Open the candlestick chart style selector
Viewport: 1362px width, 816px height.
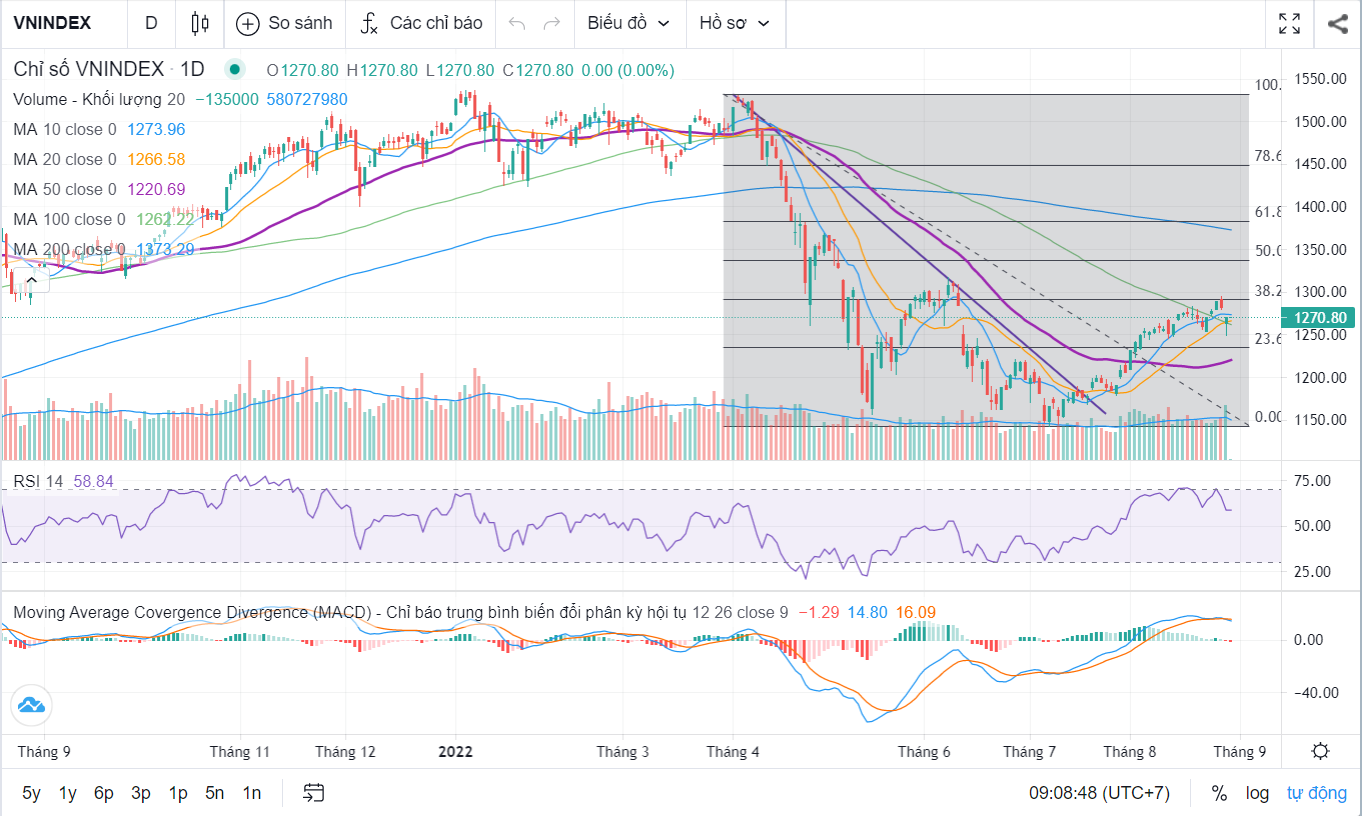[x=200, y=23]
